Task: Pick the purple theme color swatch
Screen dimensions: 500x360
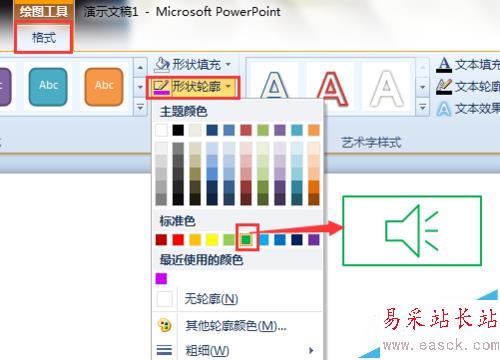Action: coord(280,130)
